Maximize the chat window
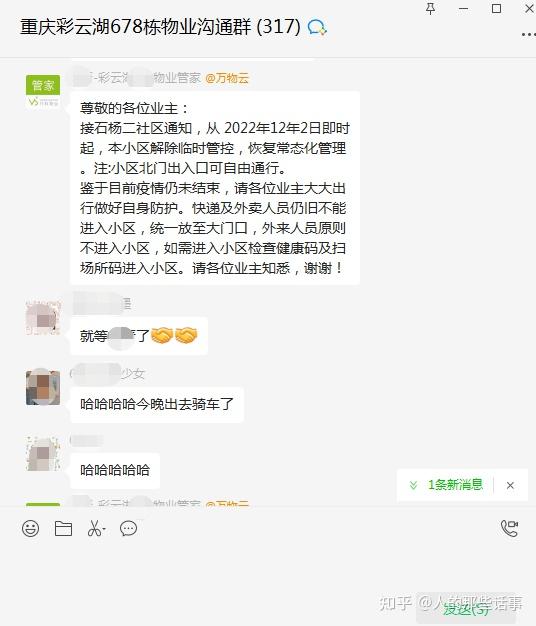 click(496, 8)
